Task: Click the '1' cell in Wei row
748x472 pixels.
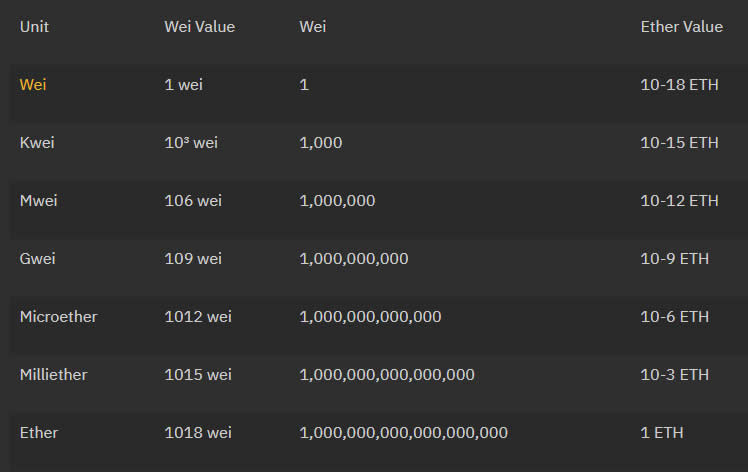Action: coord(304,85)
